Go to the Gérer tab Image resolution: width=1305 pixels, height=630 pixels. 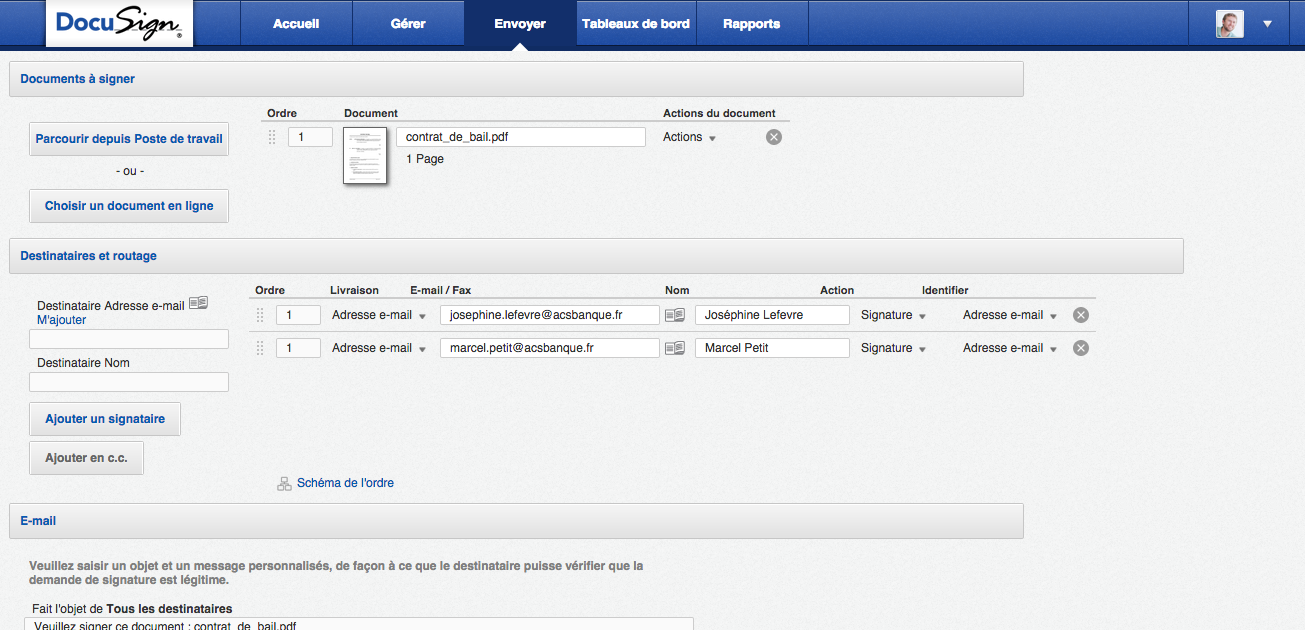coord(408,24)
